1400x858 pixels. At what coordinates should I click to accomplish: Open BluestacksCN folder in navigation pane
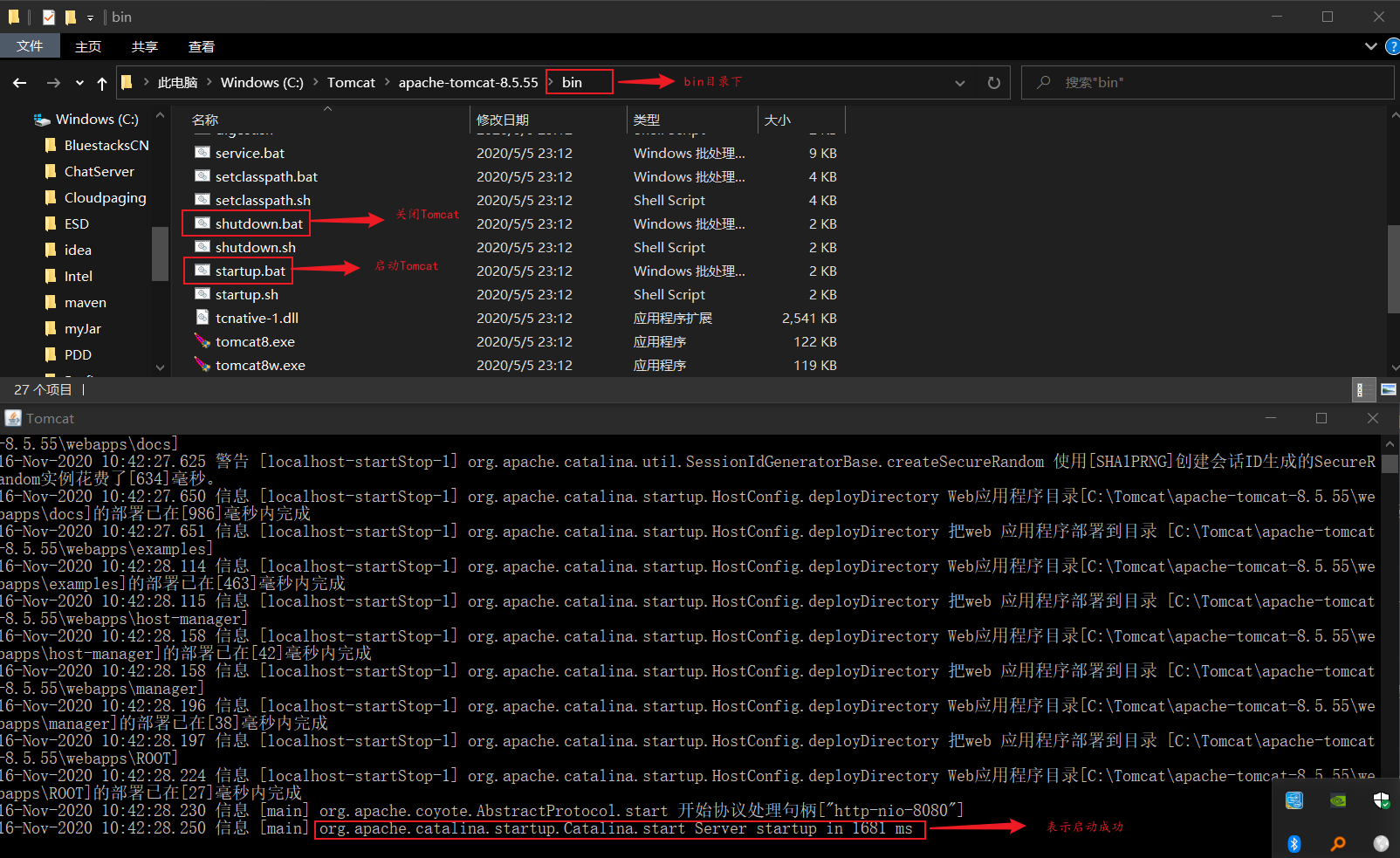[x=106, y=145]
